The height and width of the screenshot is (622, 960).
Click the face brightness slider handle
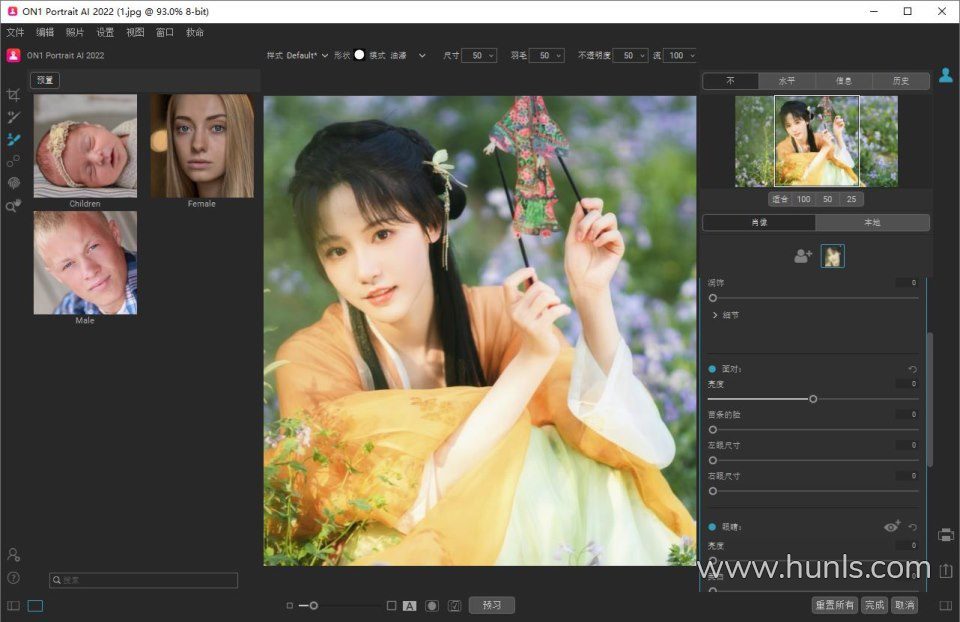[x=813, y=399]
